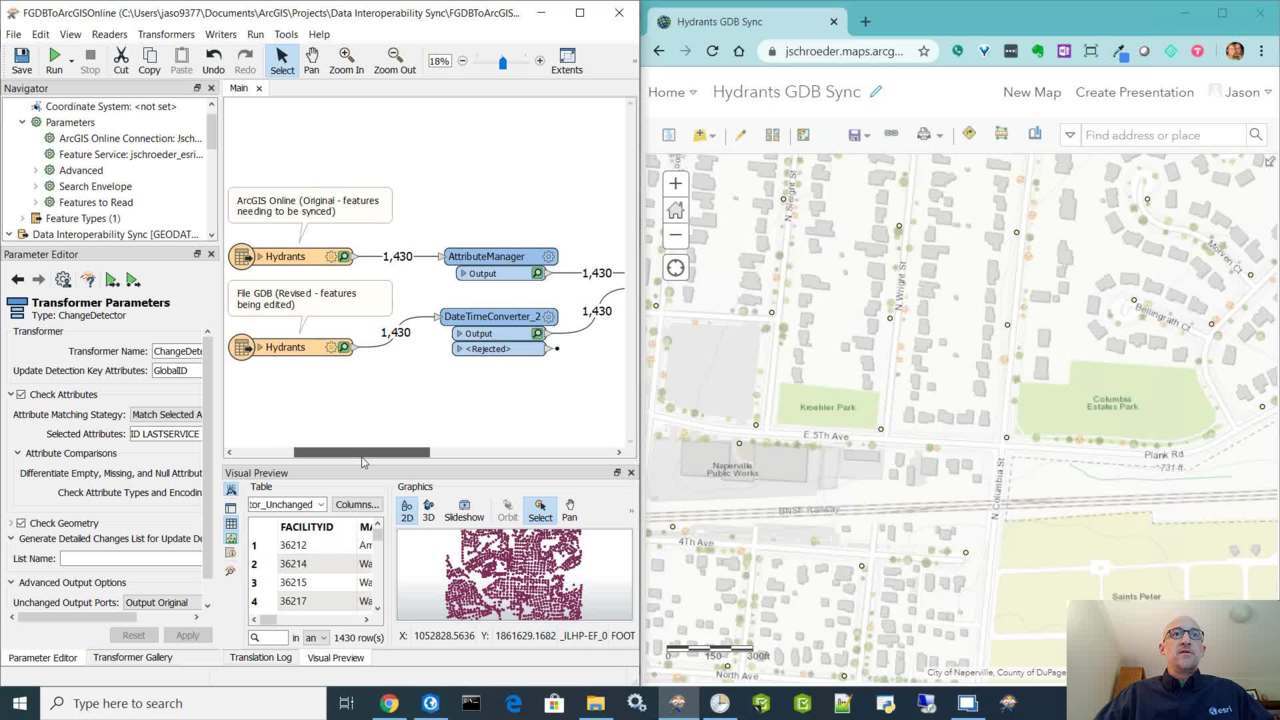Screen dimensions: 1280x720
Task: Toggle the Check Geometry checkbox
Action: pyautogui.click(x=21, y=523)
